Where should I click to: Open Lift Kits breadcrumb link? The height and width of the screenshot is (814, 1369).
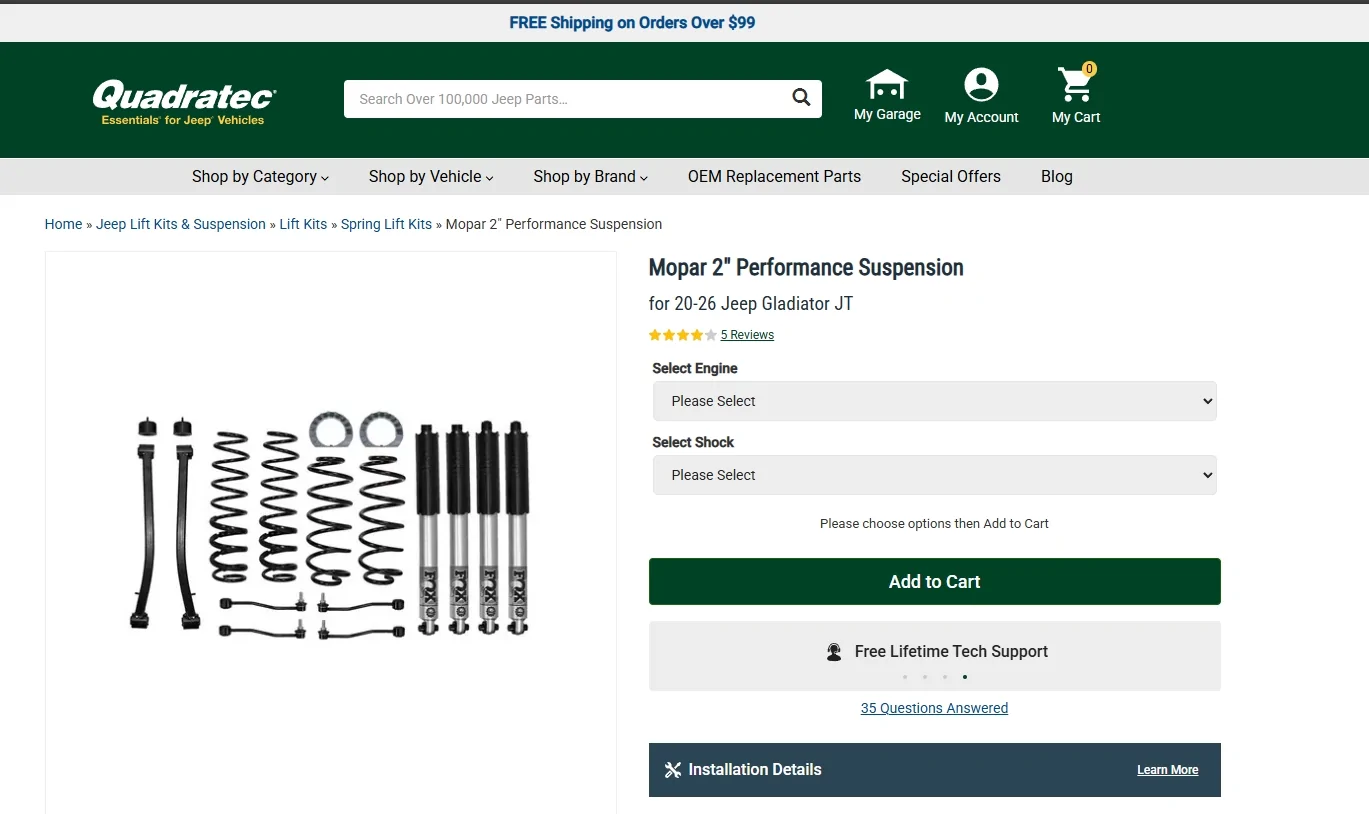coord(303,224)
